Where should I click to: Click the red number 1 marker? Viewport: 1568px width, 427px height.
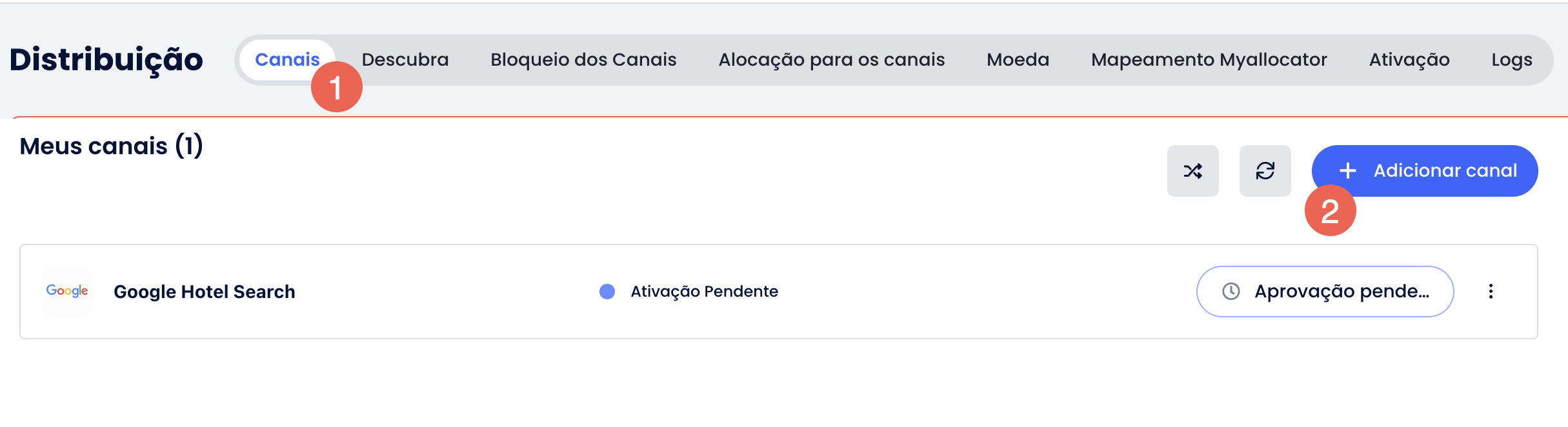coord(336,87)
